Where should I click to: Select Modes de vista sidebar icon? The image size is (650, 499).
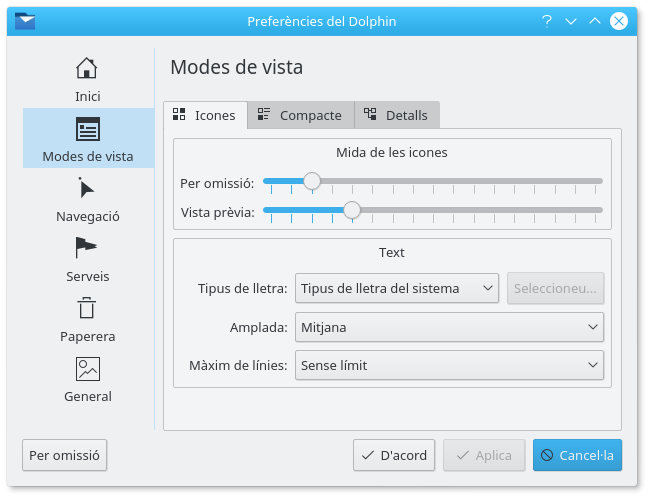point(87,129)
